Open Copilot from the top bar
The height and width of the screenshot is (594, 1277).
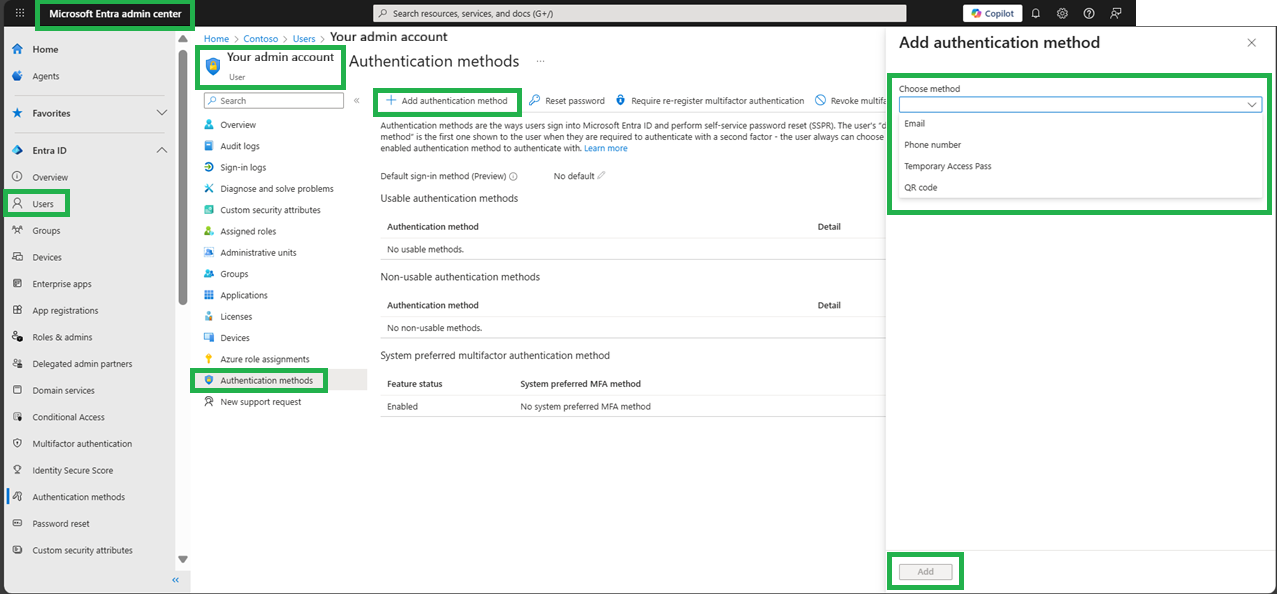click(991, 13)
